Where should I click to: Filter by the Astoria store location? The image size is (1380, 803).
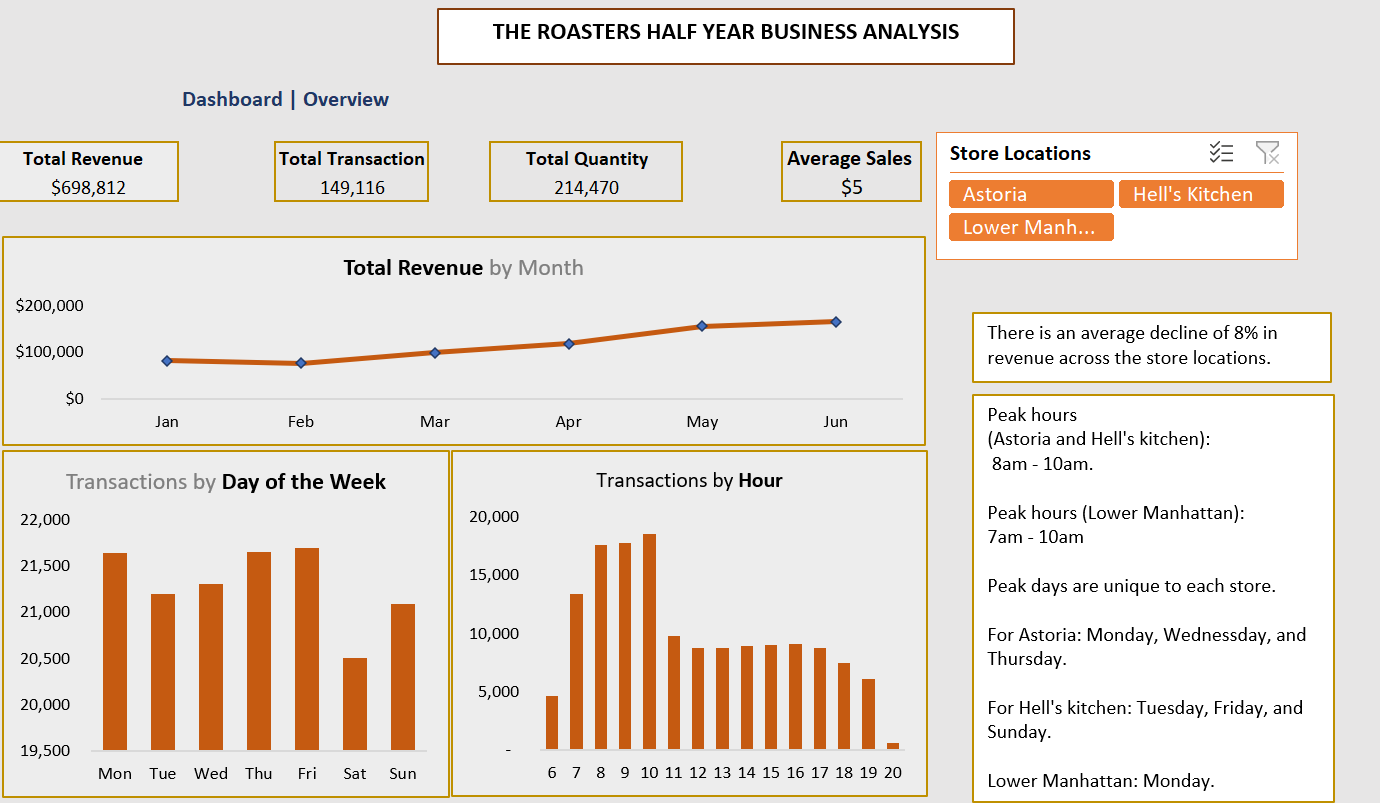pos(1031,194)
